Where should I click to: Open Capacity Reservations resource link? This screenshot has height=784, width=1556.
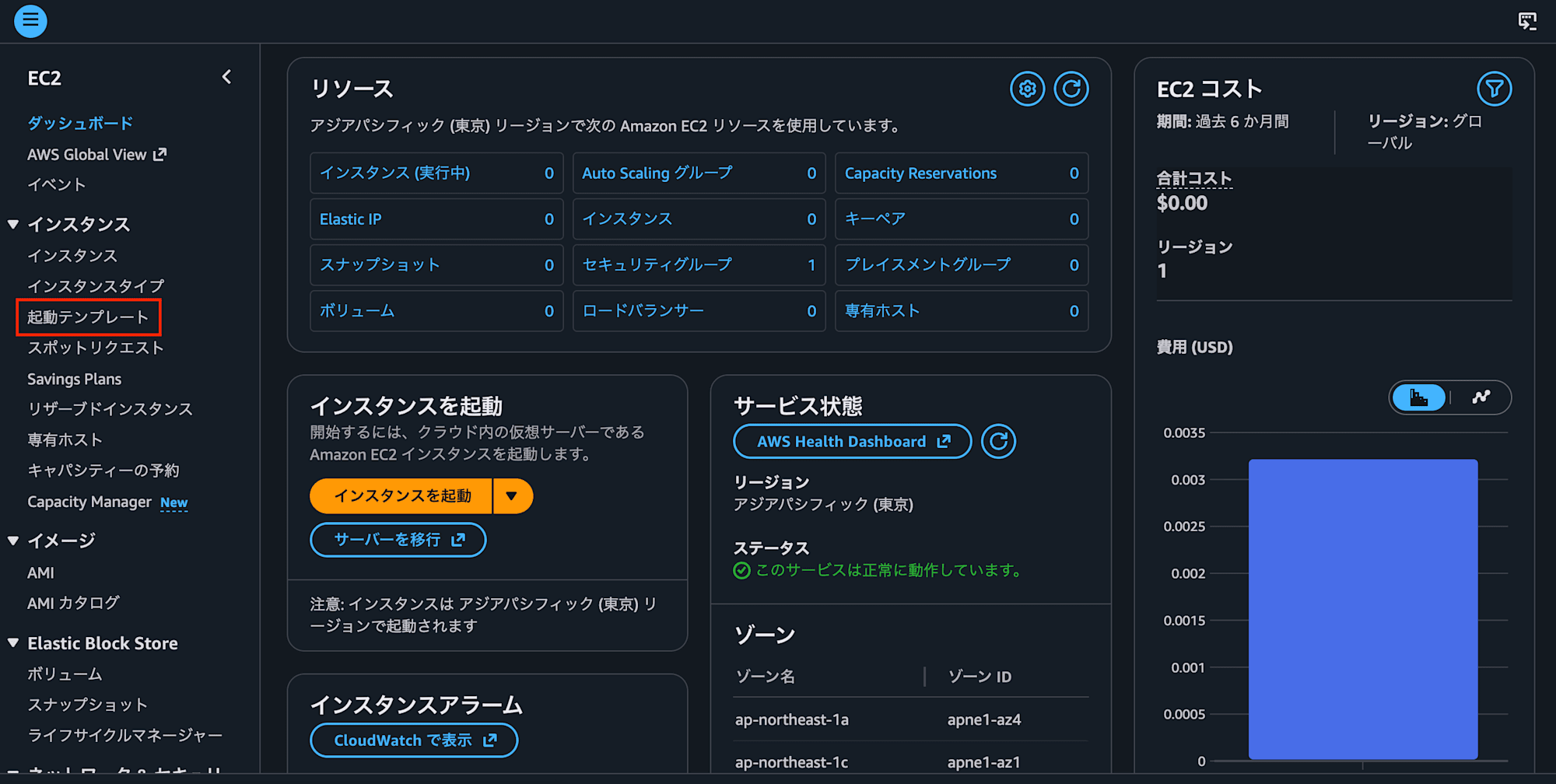pos(920,173)
